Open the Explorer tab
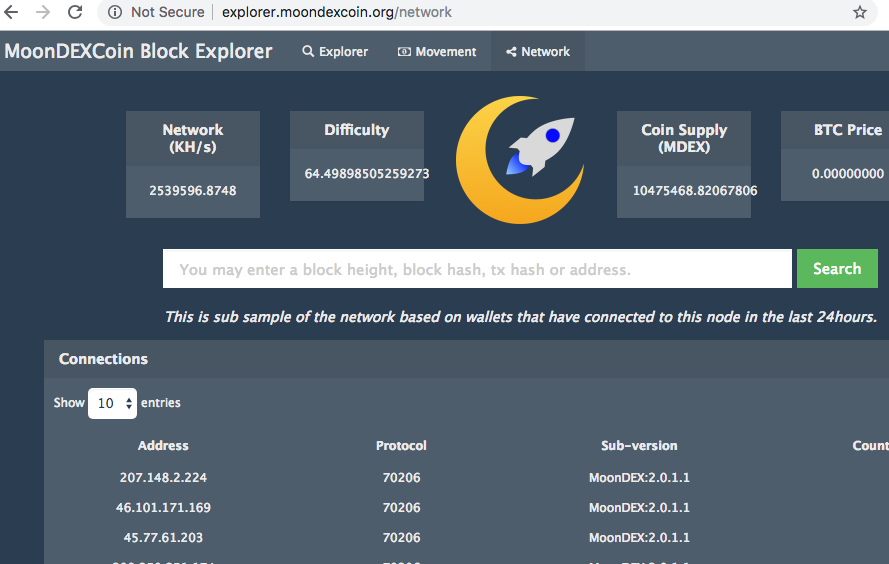 [x=335, y=52]
